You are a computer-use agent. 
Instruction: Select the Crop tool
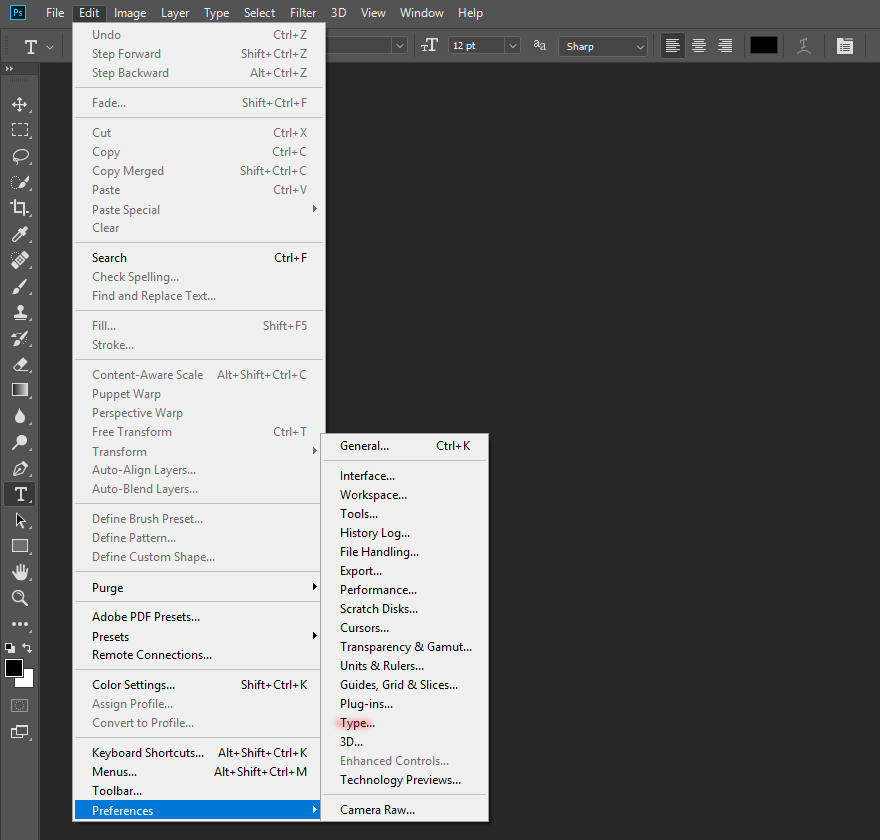click(20, 208)
